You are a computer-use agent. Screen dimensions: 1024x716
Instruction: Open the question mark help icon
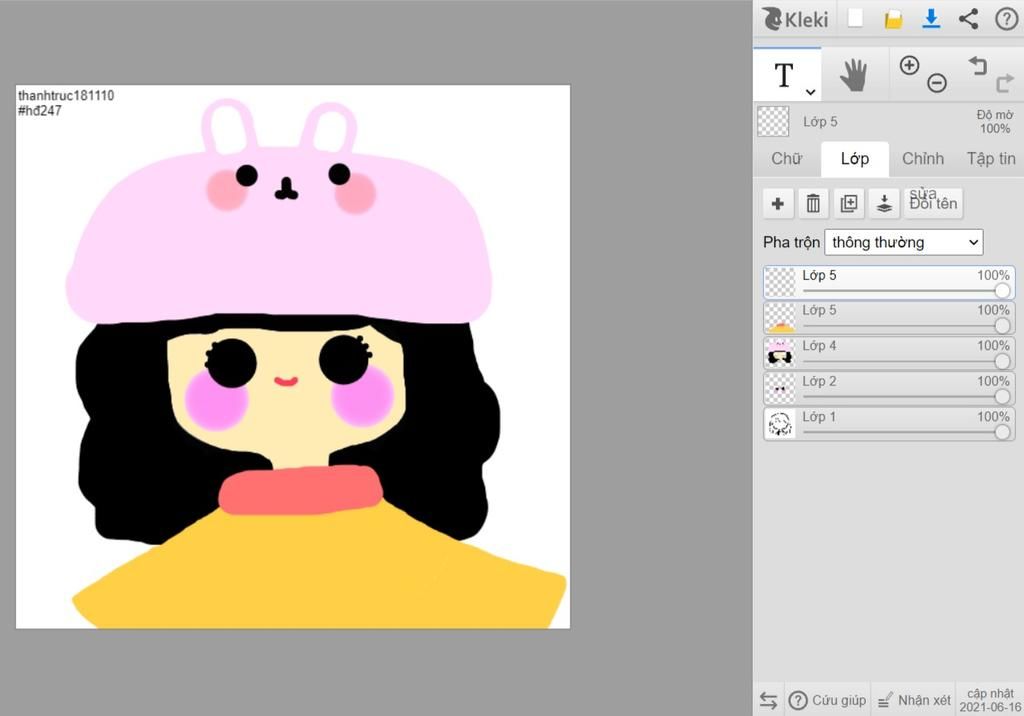pyautogui.click(x=1006, y=18)
